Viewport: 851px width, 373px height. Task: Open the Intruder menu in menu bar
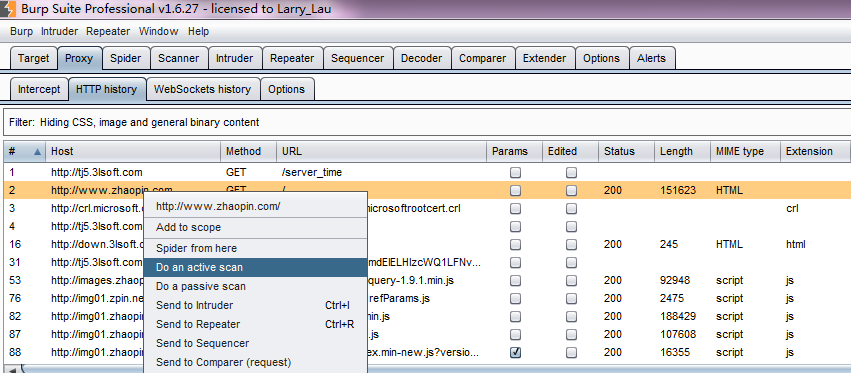tap(59, 31)
